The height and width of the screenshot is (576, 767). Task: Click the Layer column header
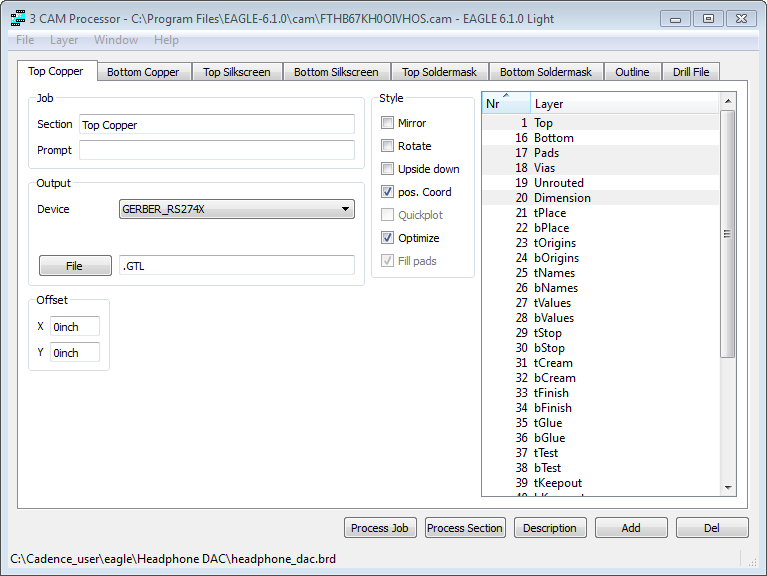(625, 104)
